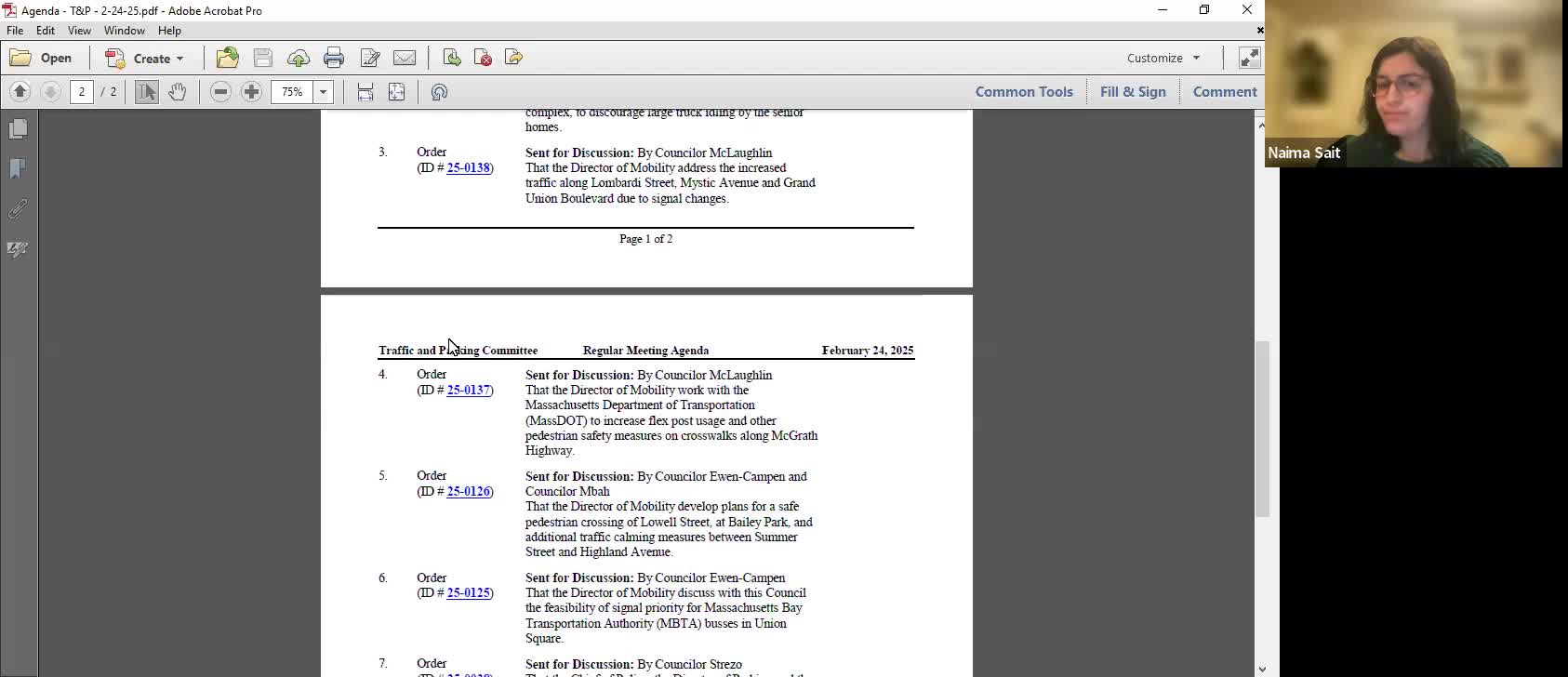Open the Help menu

tap(169, 31)
